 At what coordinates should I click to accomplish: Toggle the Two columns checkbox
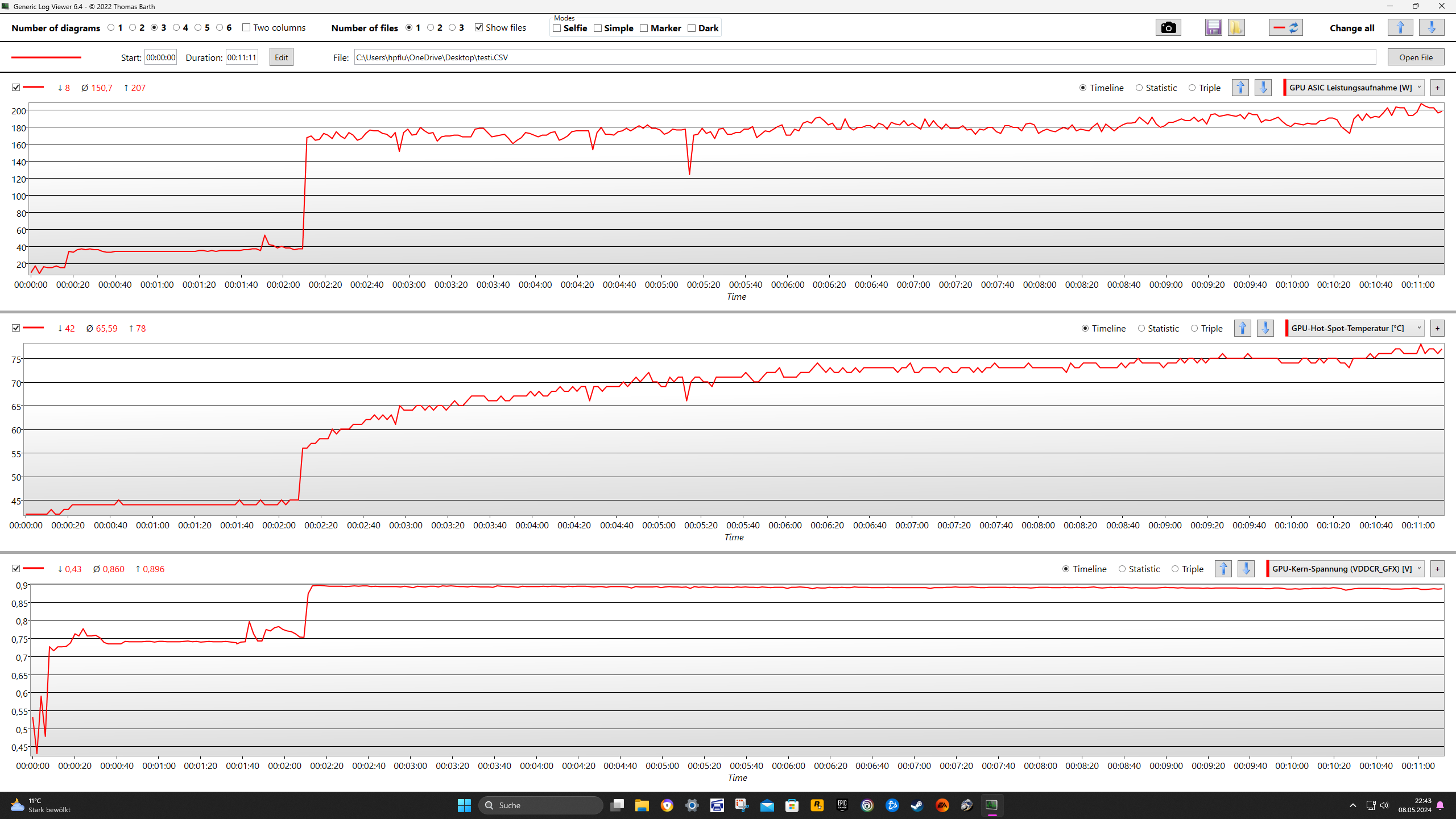[x=246, y=27]
